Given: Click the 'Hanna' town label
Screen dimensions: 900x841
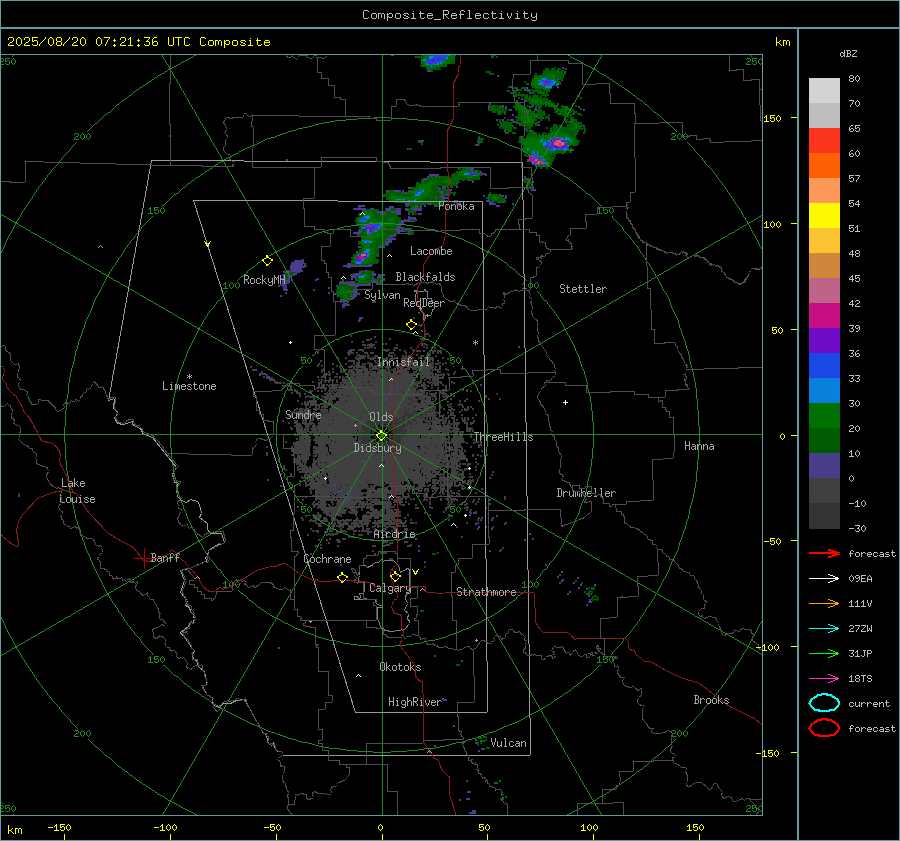Looking at the screenshot, I should click(699, 446).
